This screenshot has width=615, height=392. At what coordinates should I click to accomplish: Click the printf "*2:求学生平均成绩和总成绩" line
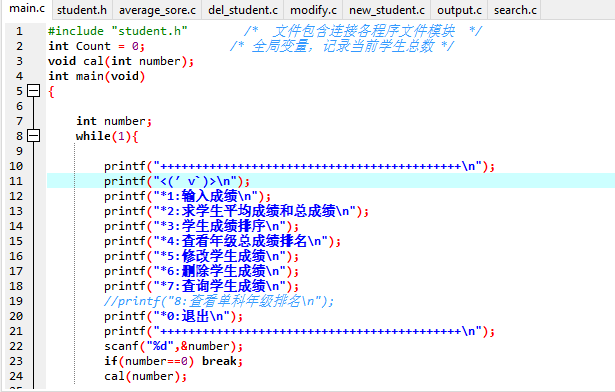click(x=237, y=211)
